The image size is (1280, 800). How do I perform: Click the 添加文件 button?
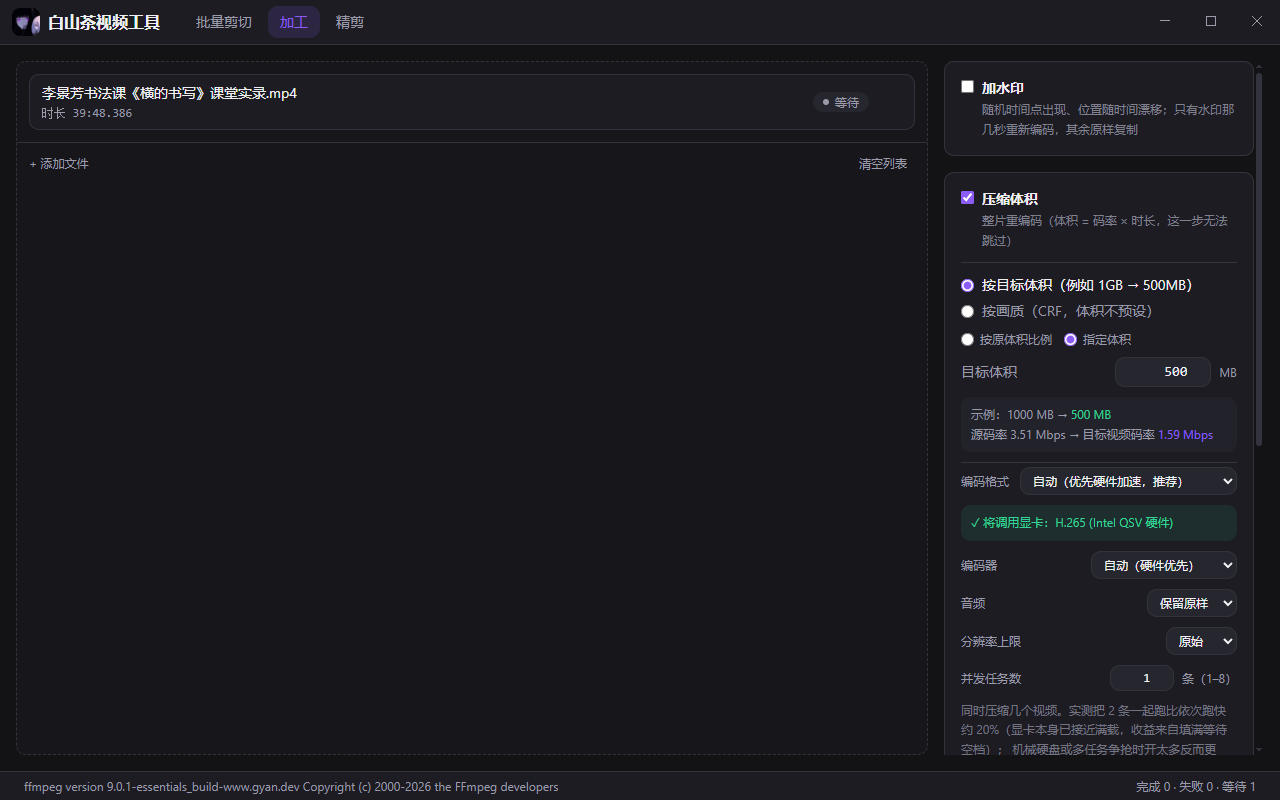(59, 164)
